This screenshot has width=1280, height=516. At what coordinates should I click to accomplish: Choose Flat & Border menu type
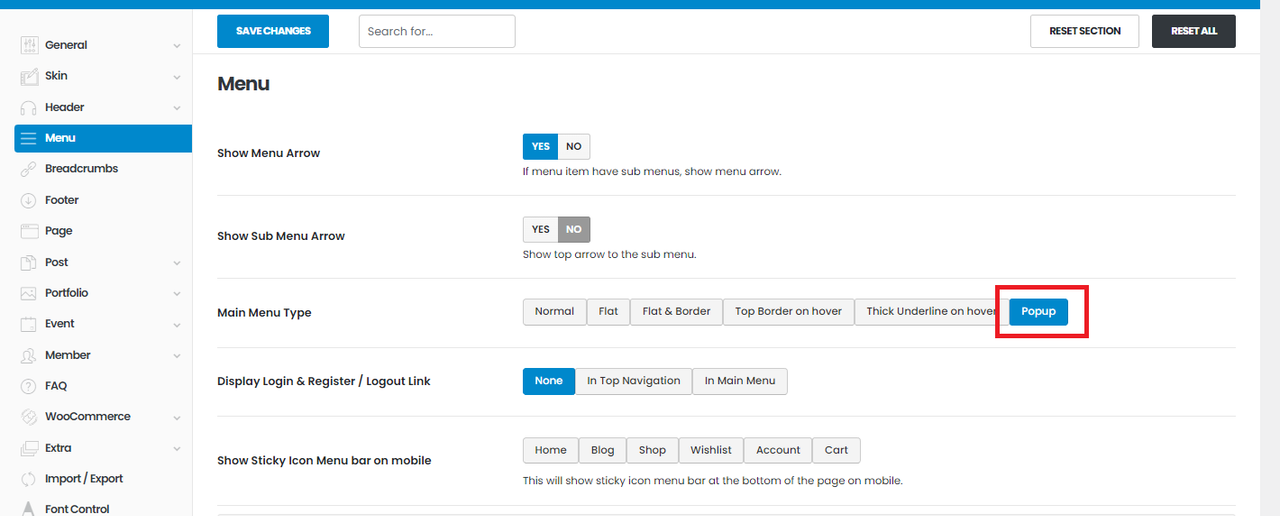pos(676,312)
